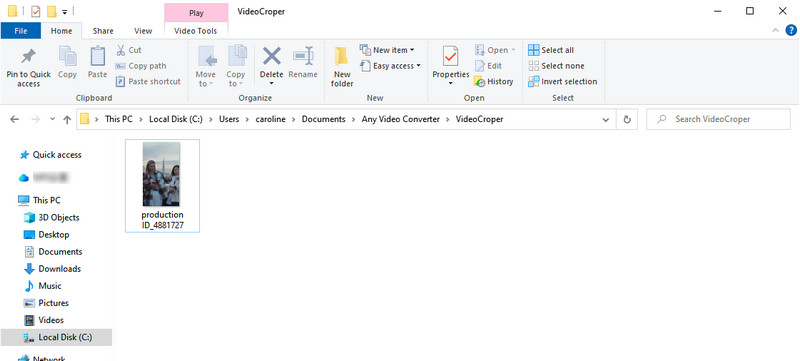
Task: Jump to Local Disk (C:) breadcrumb
Action: pos(176,119)
